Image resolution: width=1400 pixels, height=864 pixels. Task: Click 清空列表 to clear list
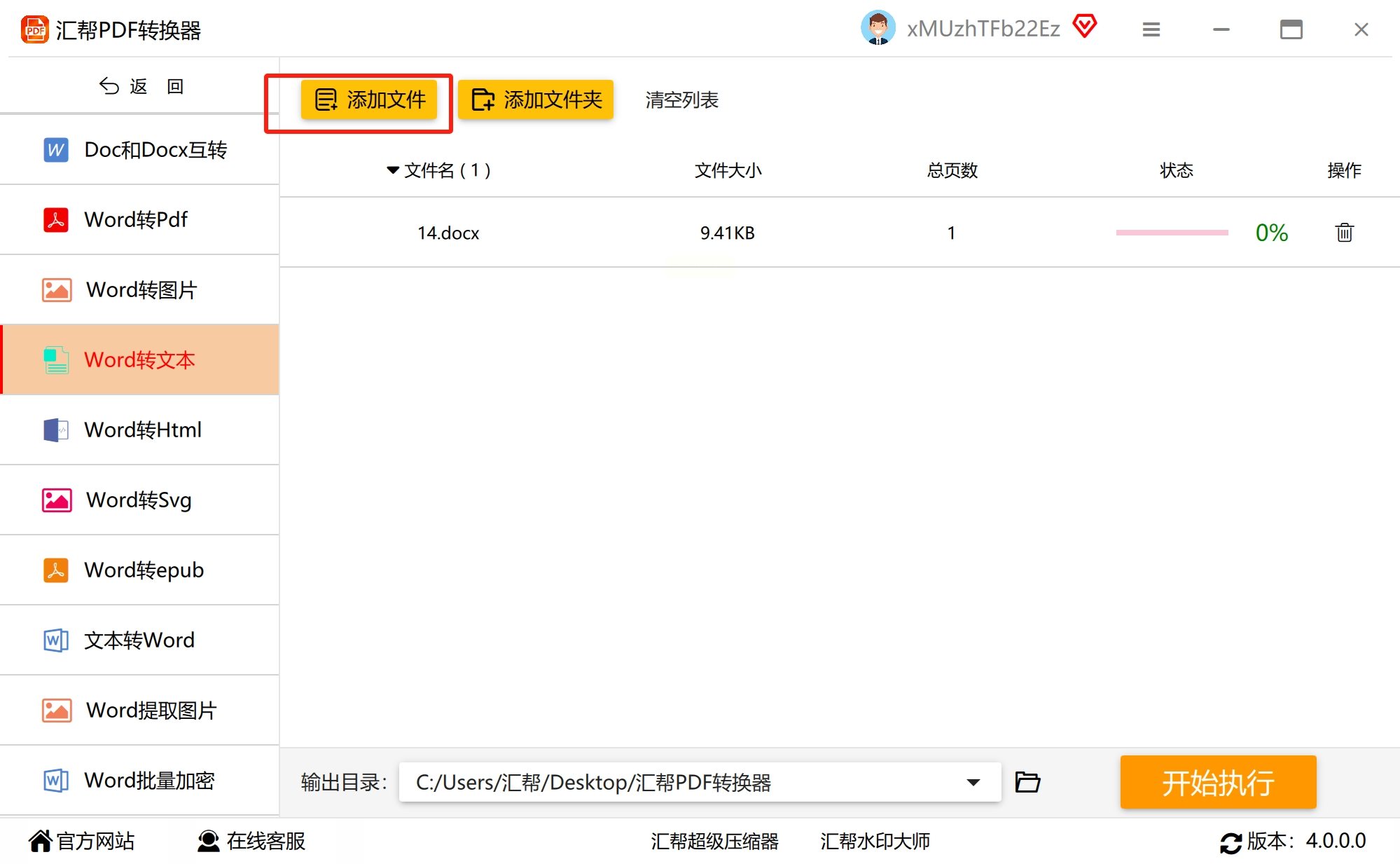click(681, 100)
